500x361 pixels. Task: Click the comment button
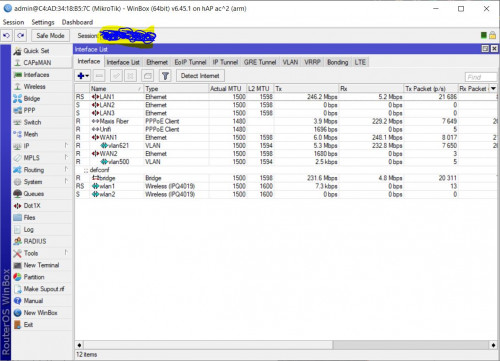coord(148,76)
